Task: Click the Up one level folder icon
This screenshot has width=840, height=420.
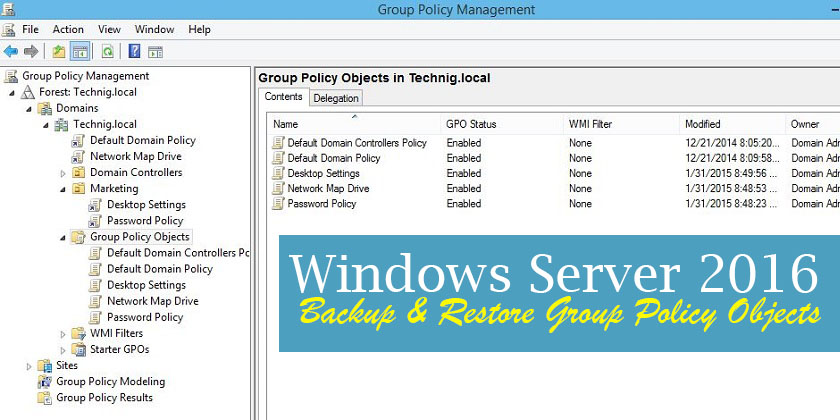Action: coord(58,51)
